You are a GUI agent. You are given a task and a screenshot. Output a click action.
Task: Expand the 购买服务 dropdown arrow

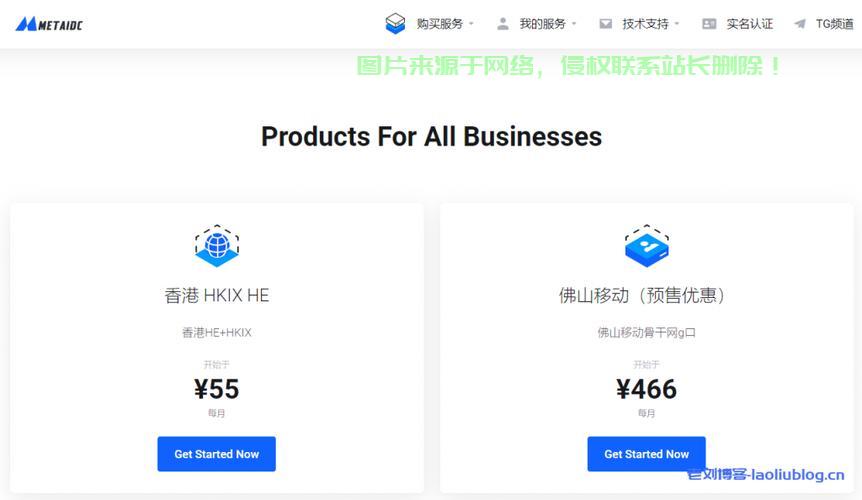pos(471,24)
